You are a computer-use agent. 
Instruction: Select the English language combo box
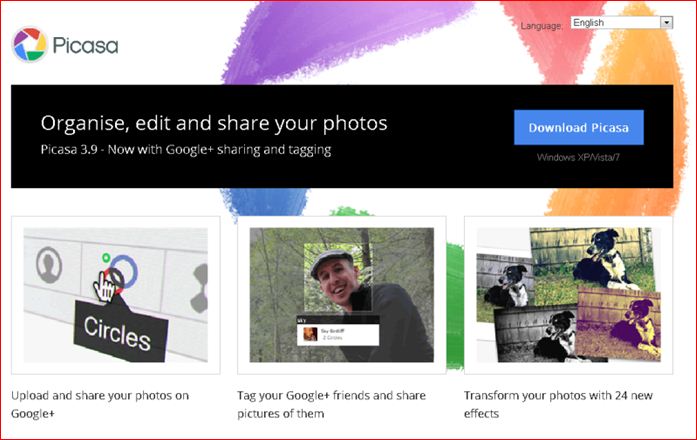[621, 22]
